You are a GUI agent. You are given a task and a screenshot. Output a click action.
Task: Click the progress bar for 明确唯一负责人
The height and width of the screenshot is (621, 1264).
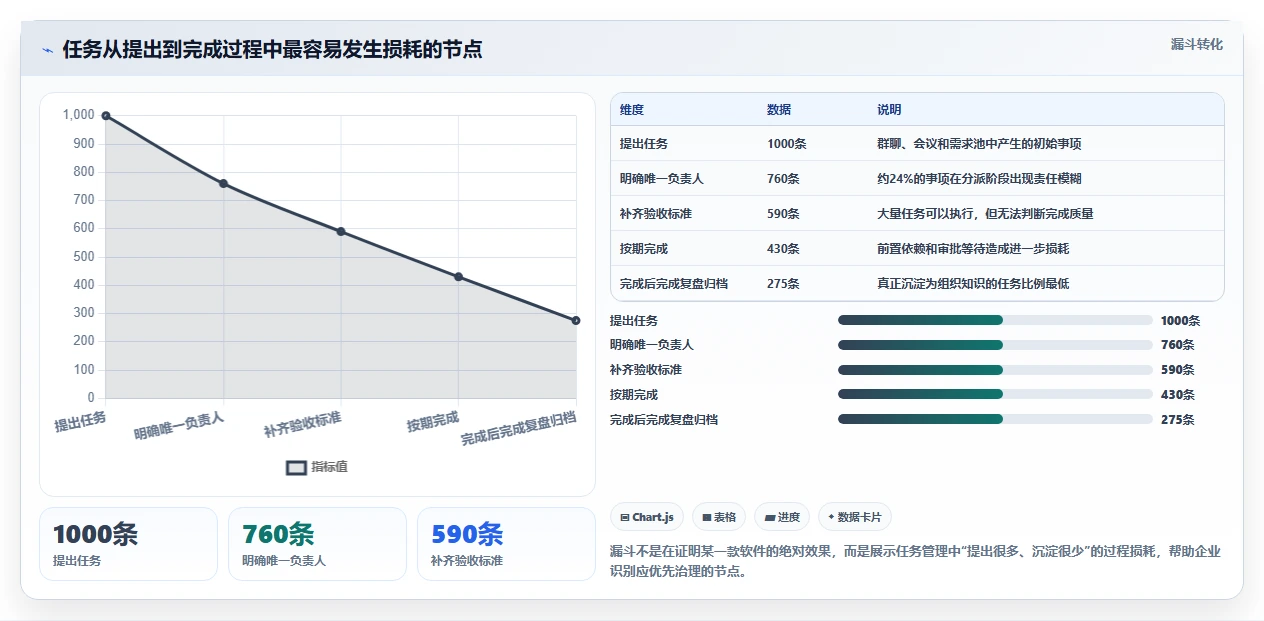click(995, 345)
